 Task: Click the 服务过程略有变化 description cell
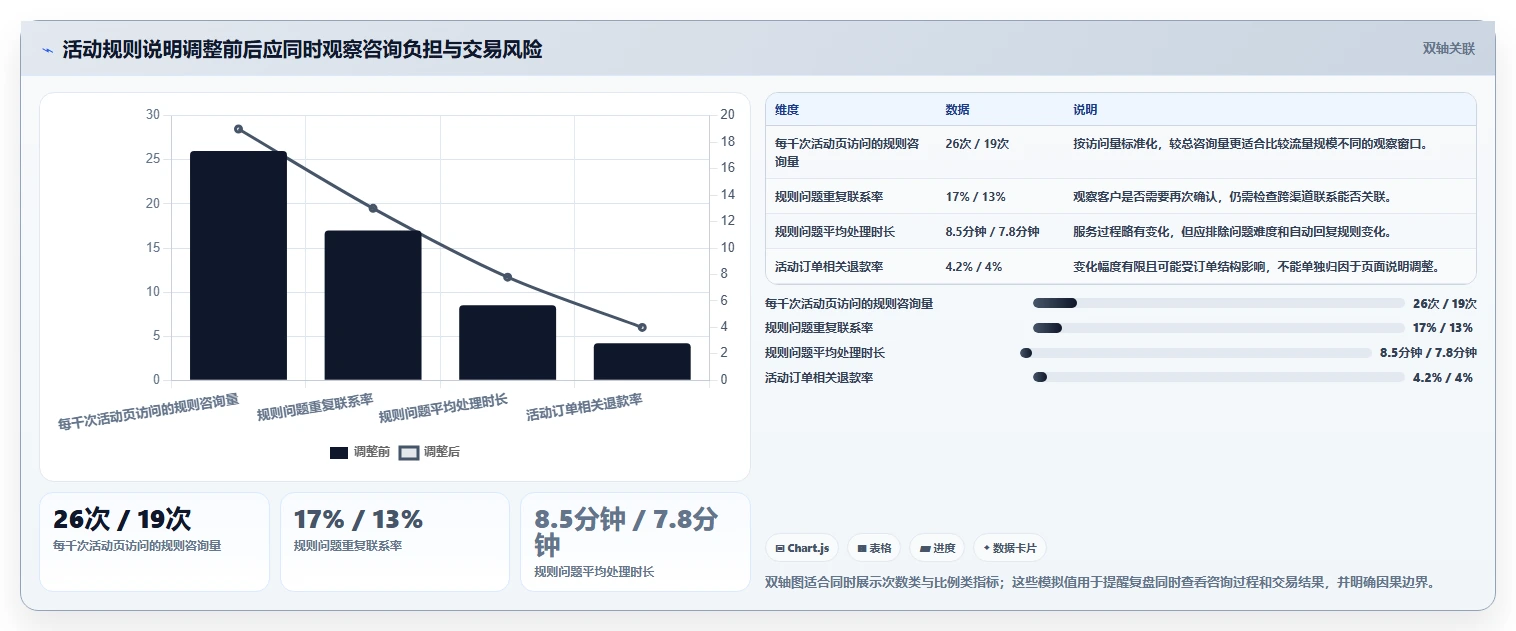1233,232
